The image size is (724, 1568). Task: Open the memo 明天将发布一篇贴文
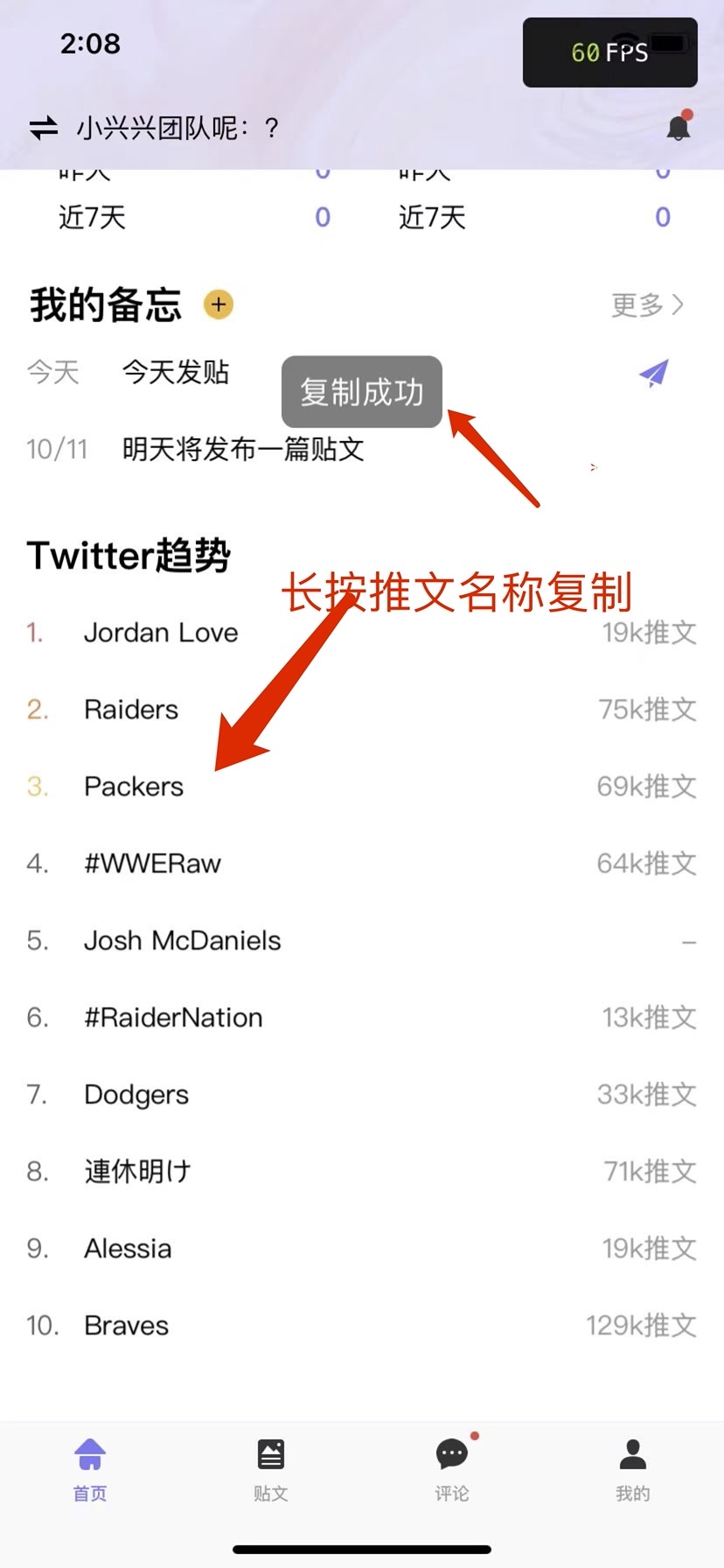[x=243, y=450]
